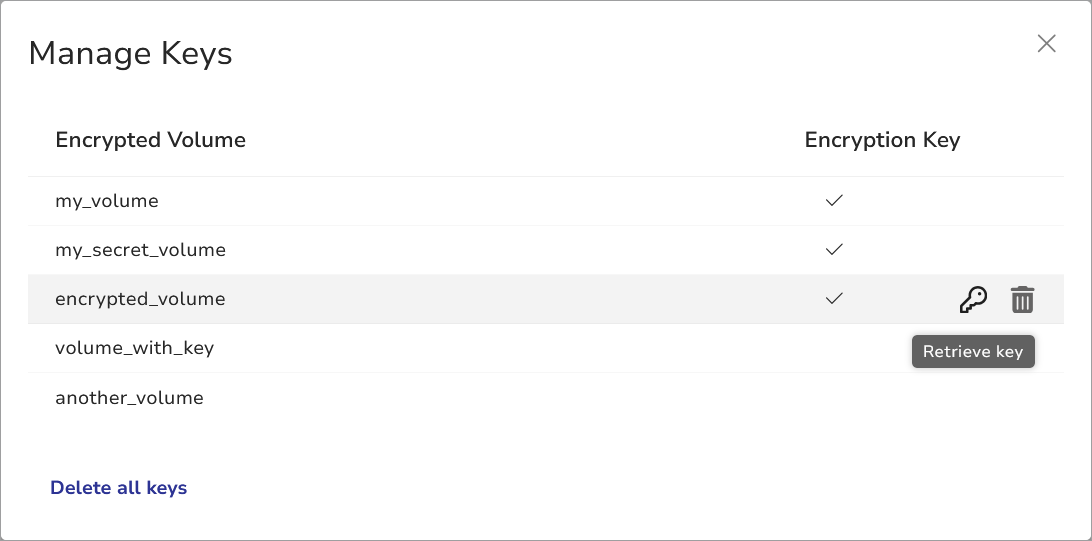Click the Delete all keys link
This screenshot has width=1092, height=541.
click(x=119, y=488)
